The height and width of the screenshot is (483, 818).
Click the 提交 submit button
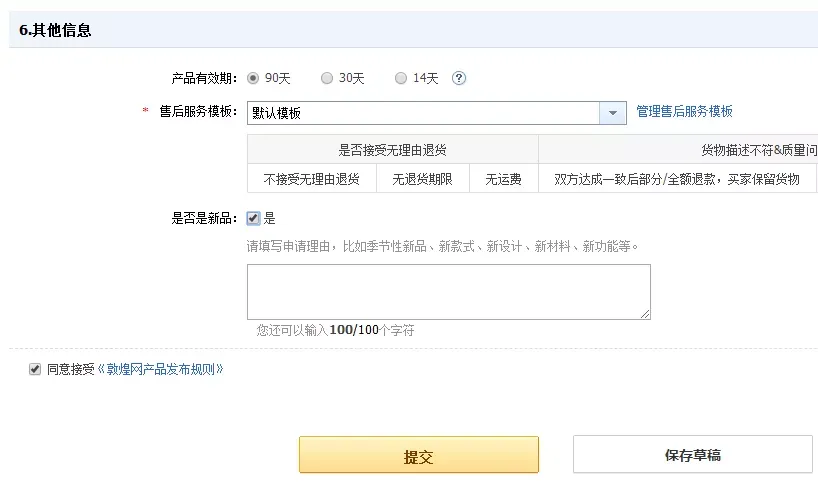pos(418,455)
